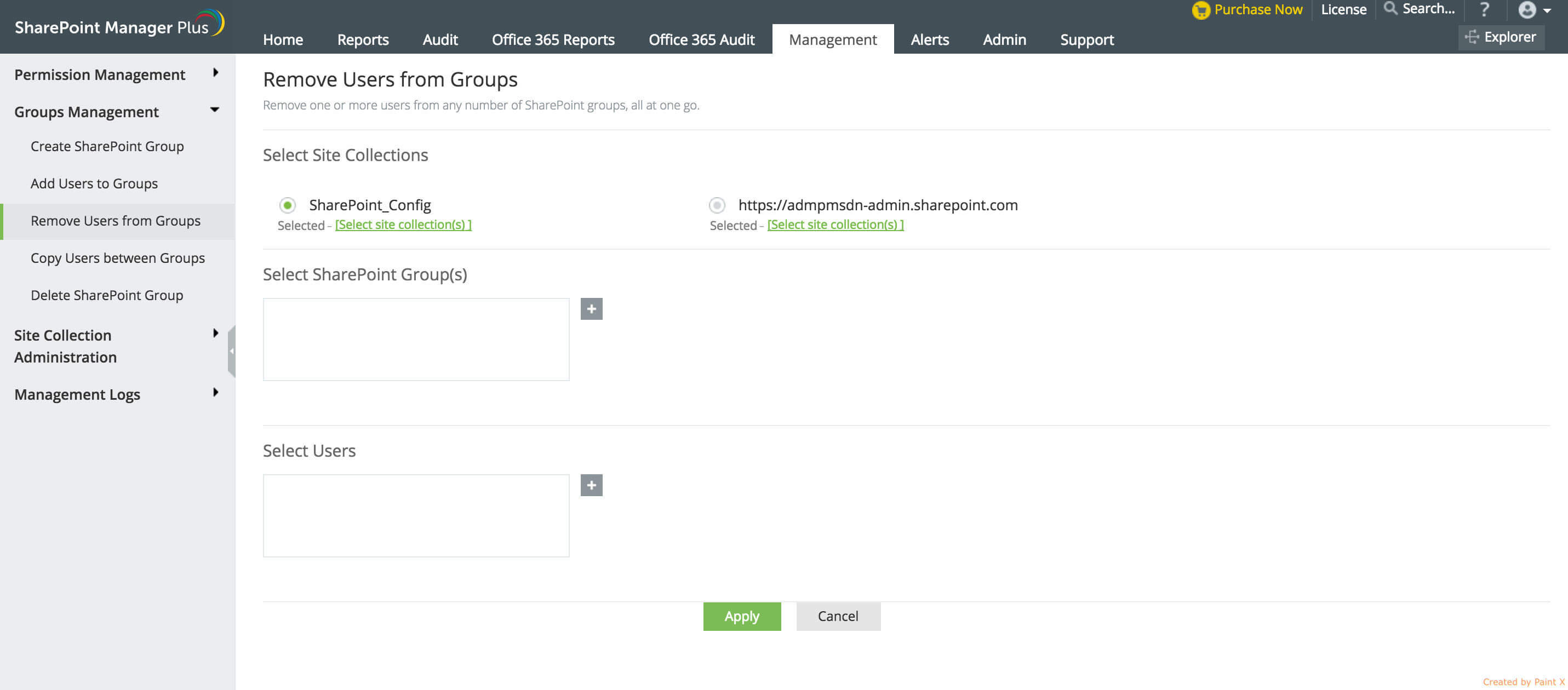Viewport: 1568px width, 690px height.
Task: Open Copy Users between Groups in sidebar
Action: pyautogui.click(x=117, y=258)
